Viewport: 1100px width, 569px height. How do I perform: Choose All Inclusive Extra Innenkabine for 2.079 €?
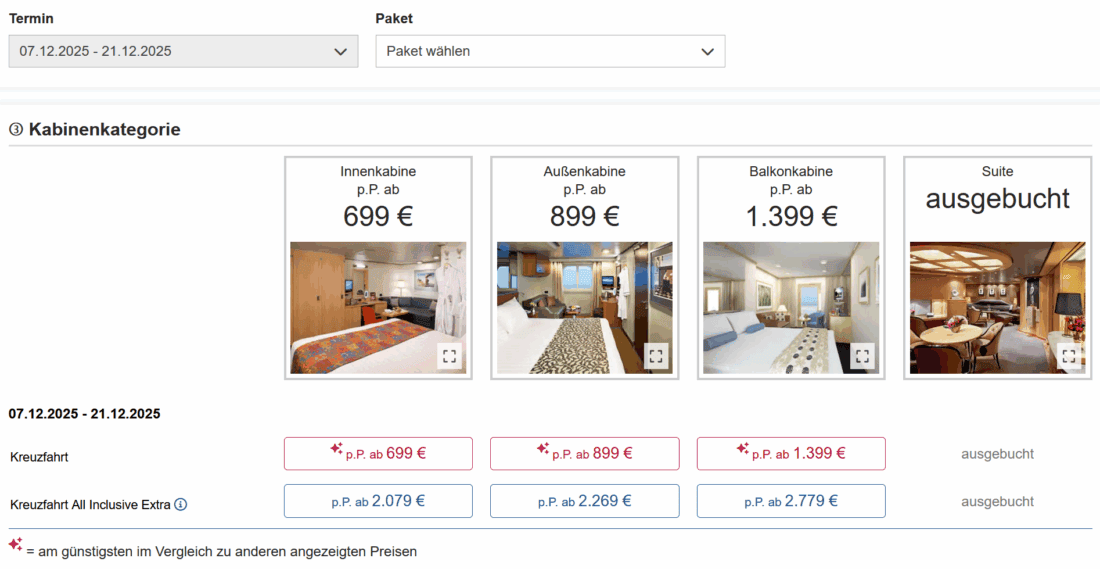pyautogui.click(x=378, y=501)
